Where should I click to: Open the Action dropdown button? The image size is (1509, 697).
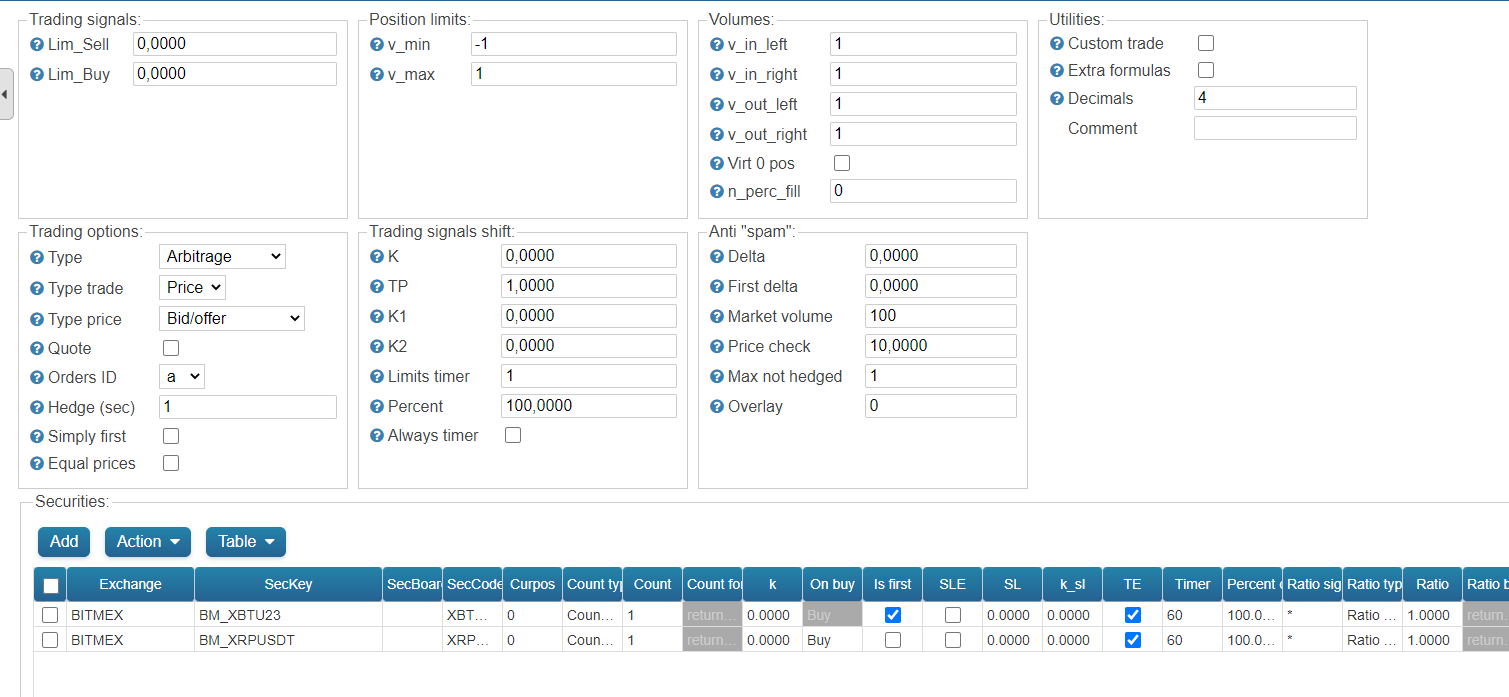(148, 542)
